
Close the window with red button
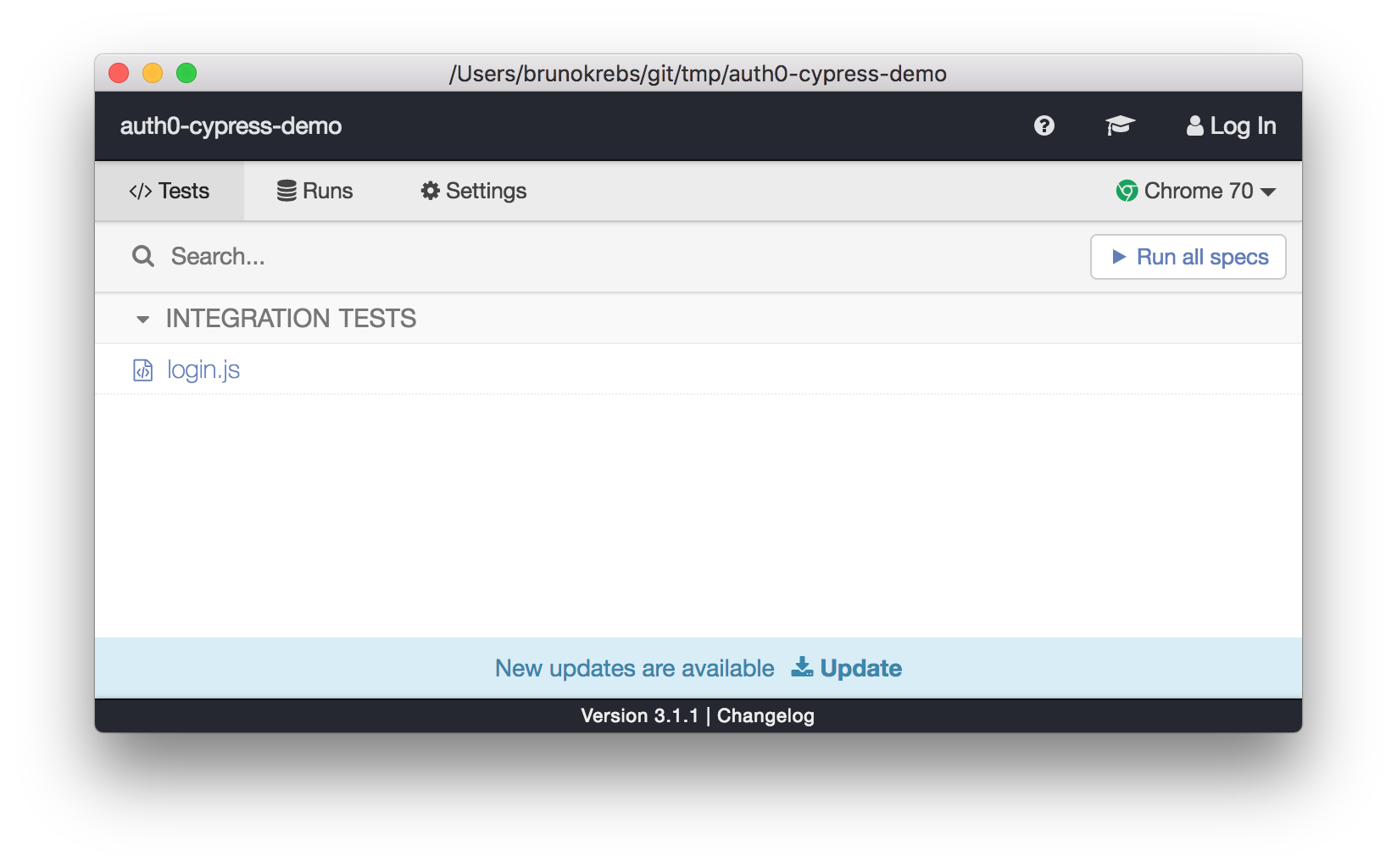(119, 73)
